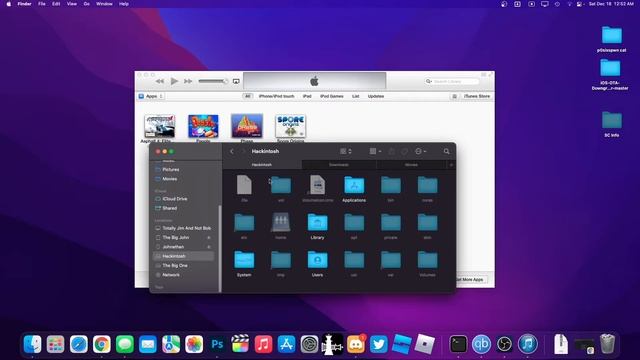Image resolution: width=640 pixels, height=360 pixels.
Task: Open the Go menu in menu bar
Action: (87, 4)
